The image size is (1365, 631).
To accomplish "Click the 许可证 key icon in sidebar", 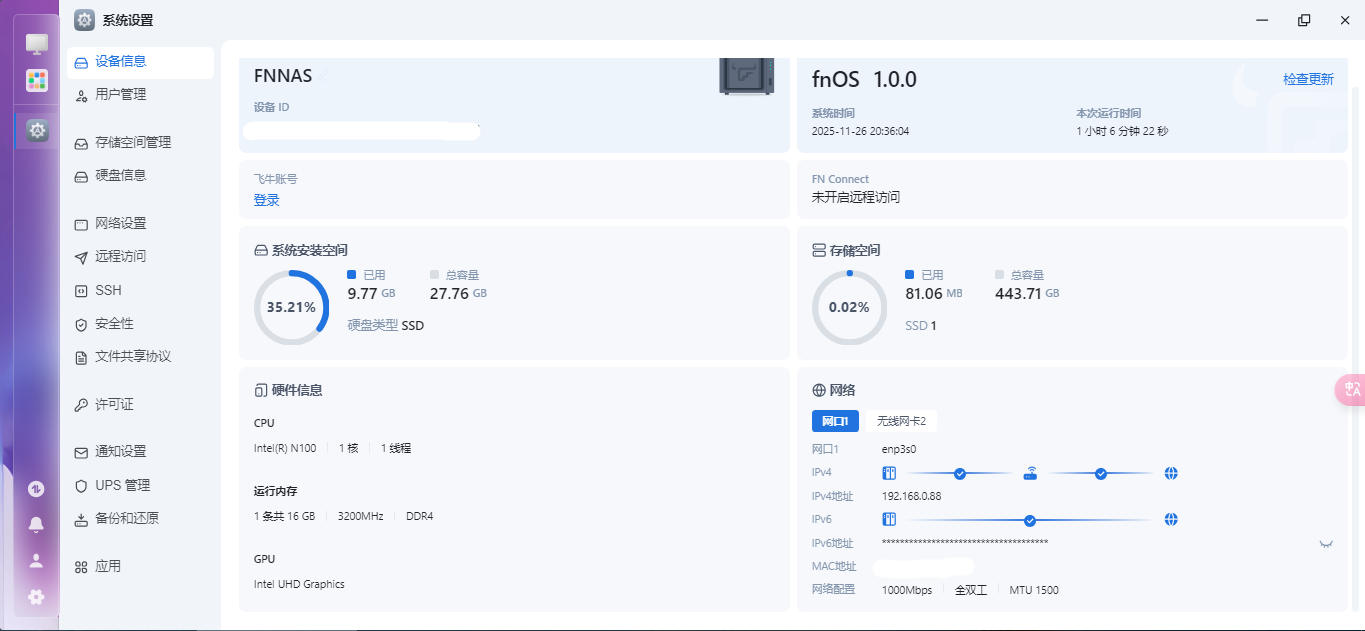I will pos(82,405).
